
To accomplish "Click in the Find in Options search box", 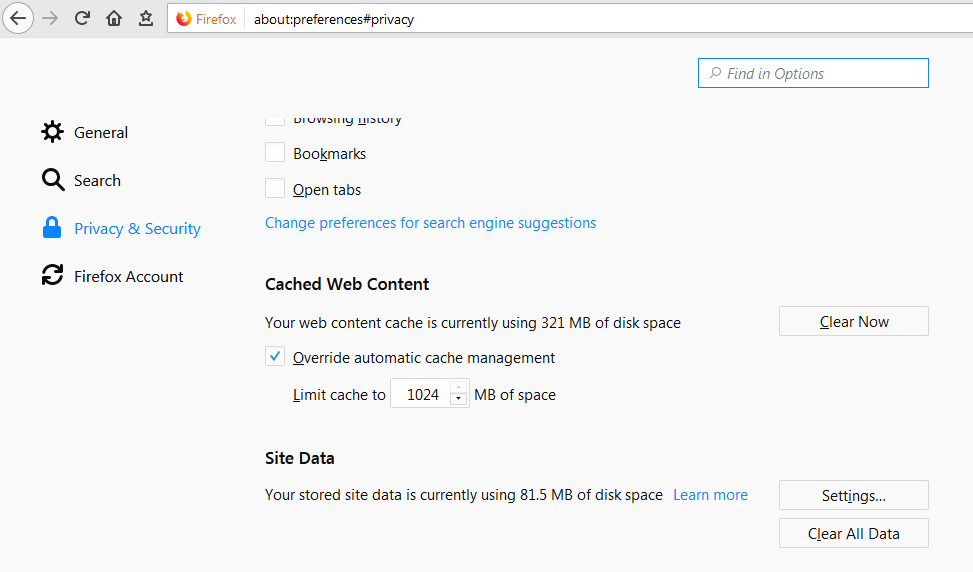I will pyautogui.click(x=813, y=73).
